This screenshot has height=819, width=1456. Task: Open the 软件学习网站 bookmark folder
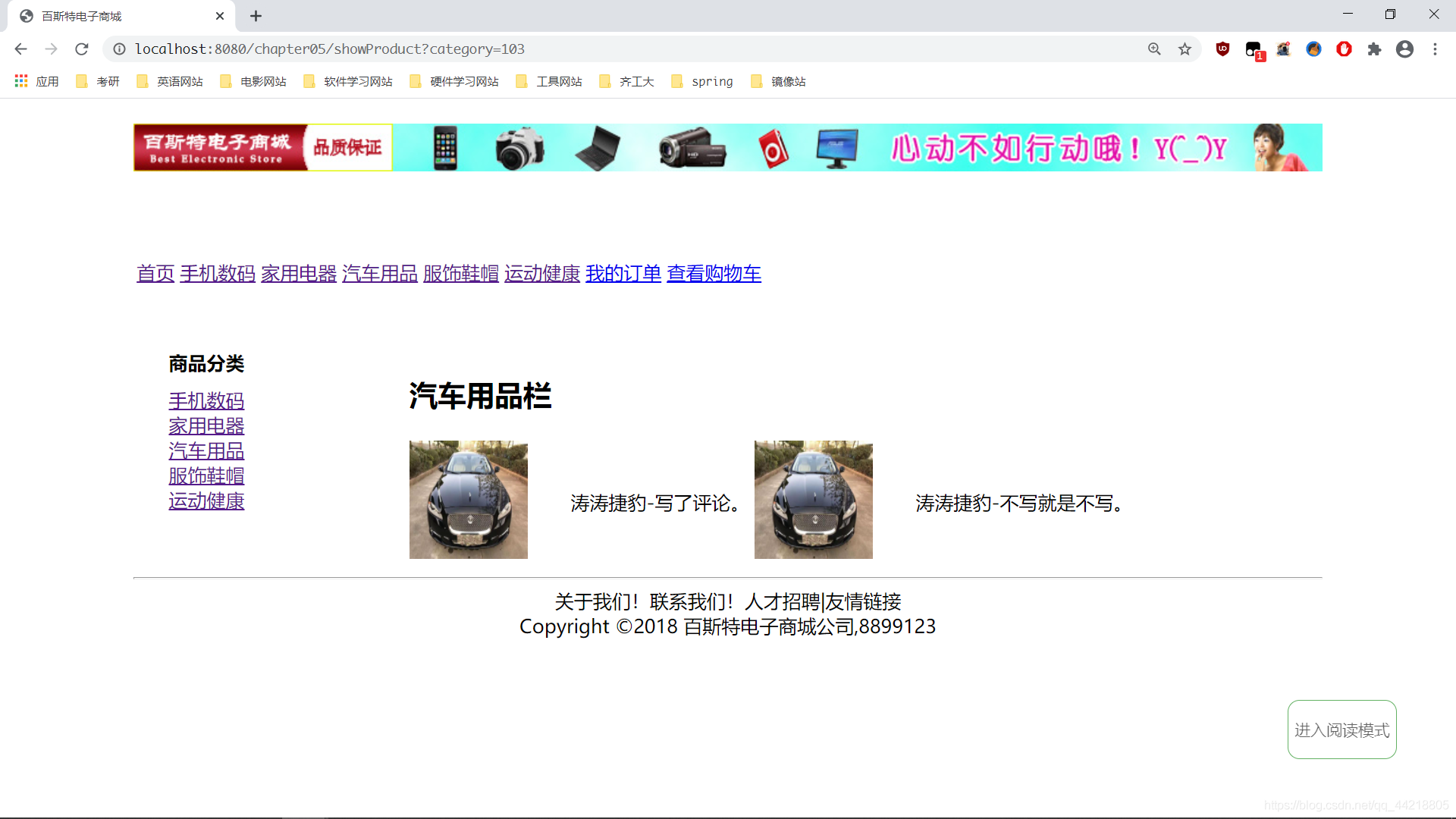coord(348,81)
